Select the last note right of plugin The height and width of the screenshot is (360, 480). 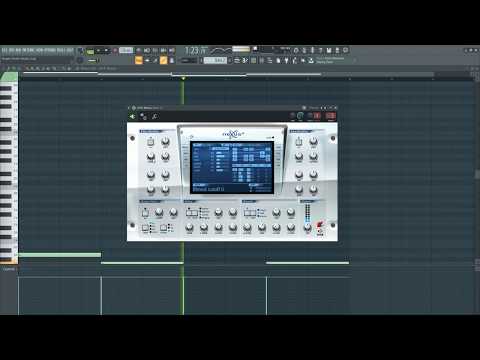pyautogui.click(x=307, y=263)
